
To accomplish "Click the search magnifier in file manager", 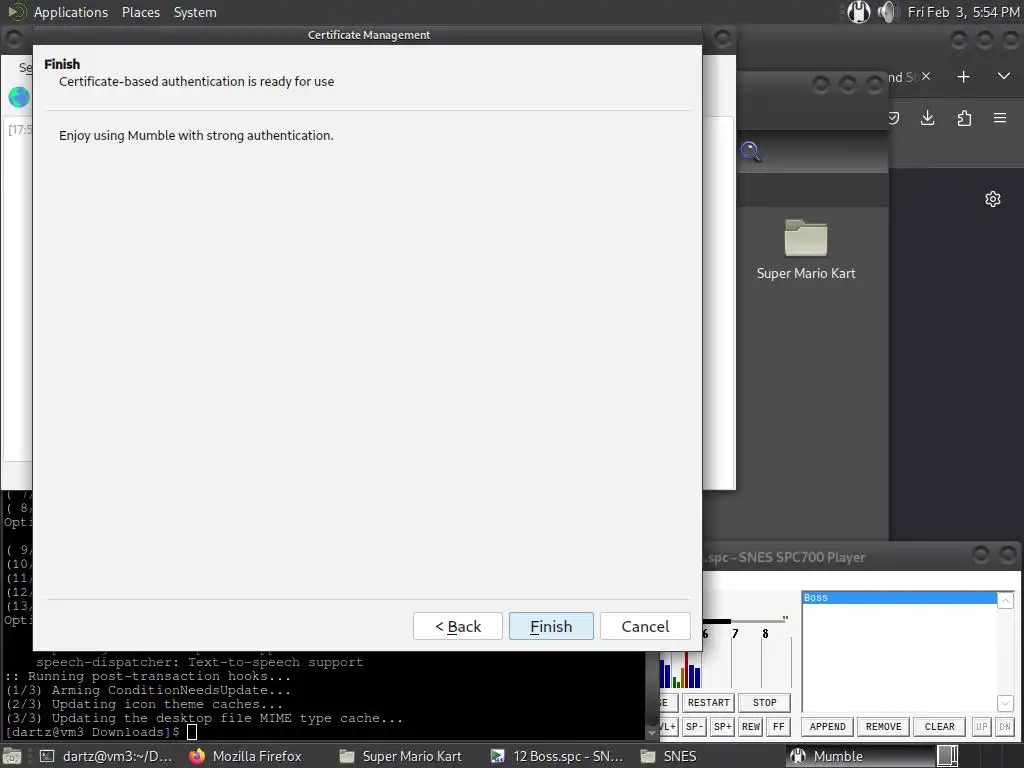I will tap(750, 152).
